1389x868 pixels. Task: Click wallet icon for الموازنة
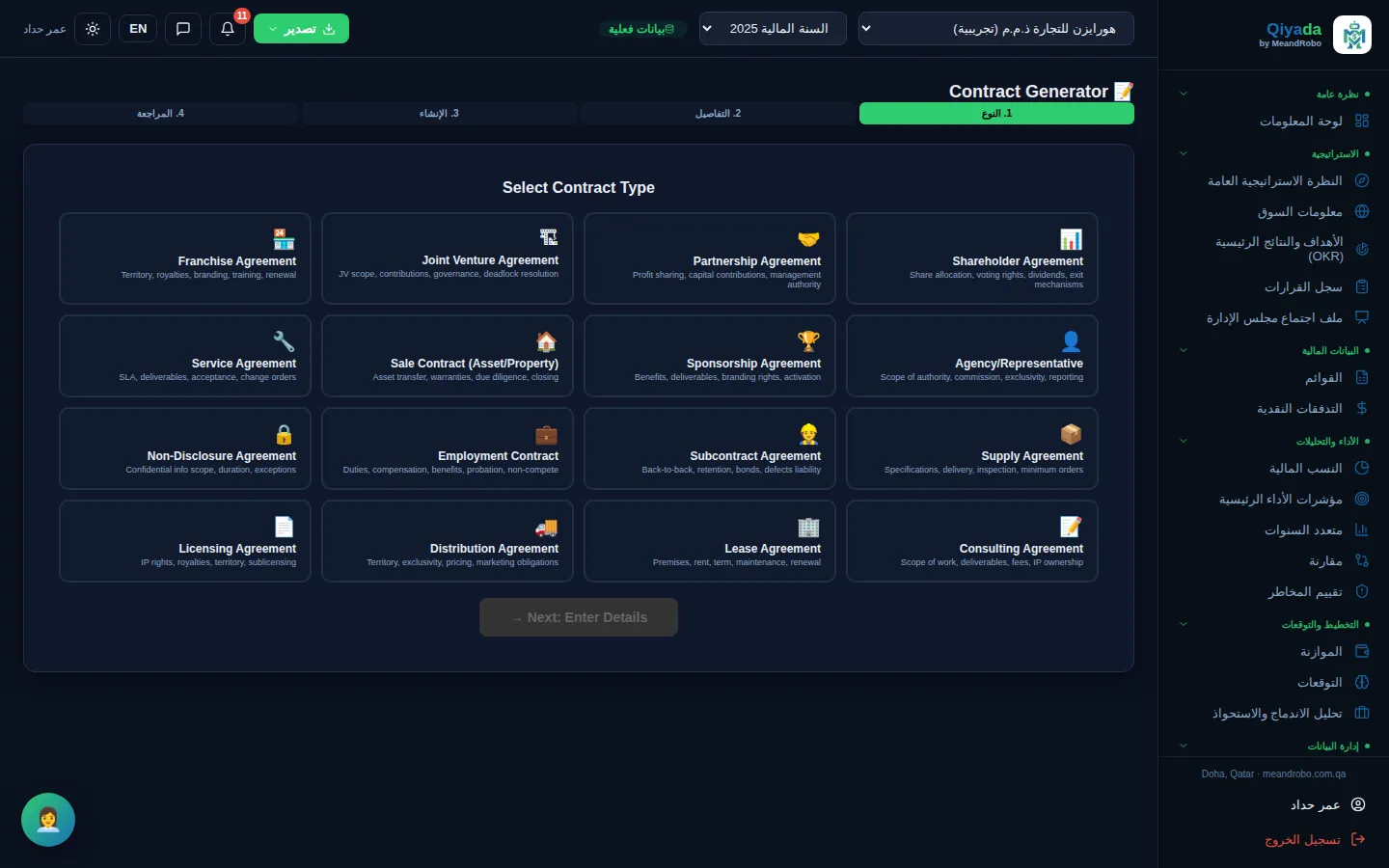coord(1362,651)
